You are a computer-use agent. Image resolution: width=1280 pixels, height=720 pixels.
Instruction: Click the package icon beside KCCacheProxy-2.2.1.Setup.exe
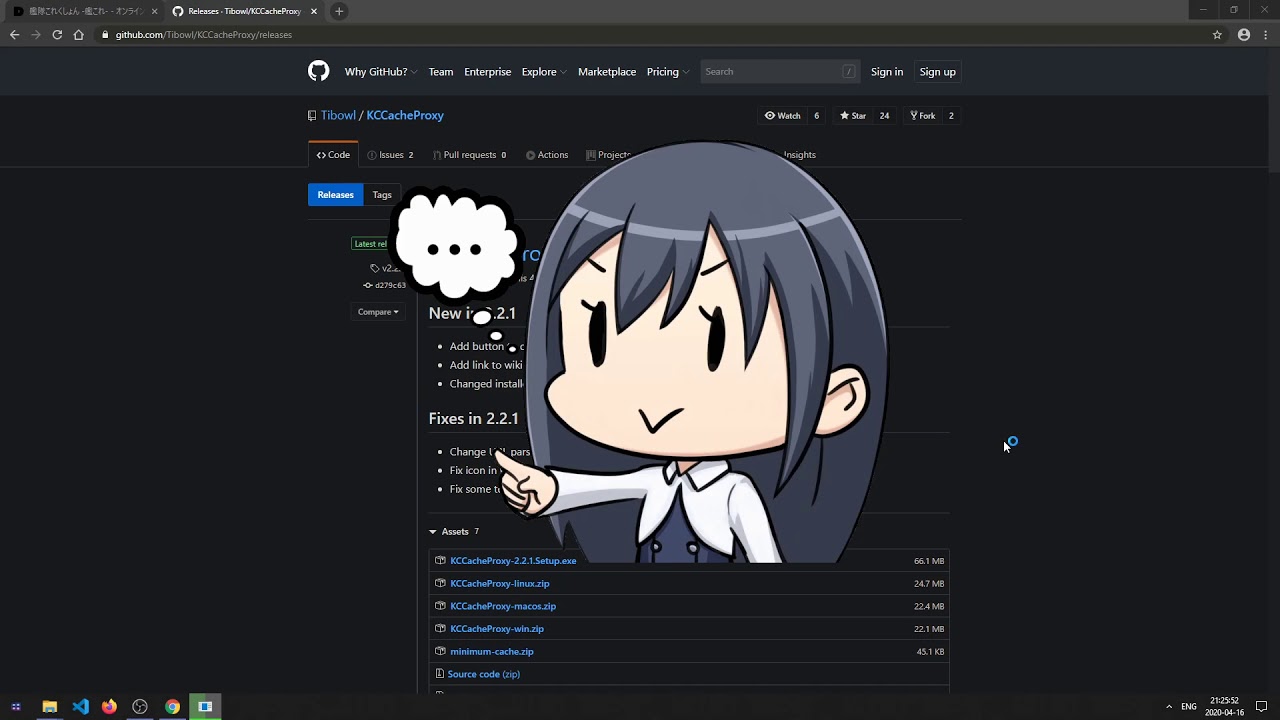[440, 560]
